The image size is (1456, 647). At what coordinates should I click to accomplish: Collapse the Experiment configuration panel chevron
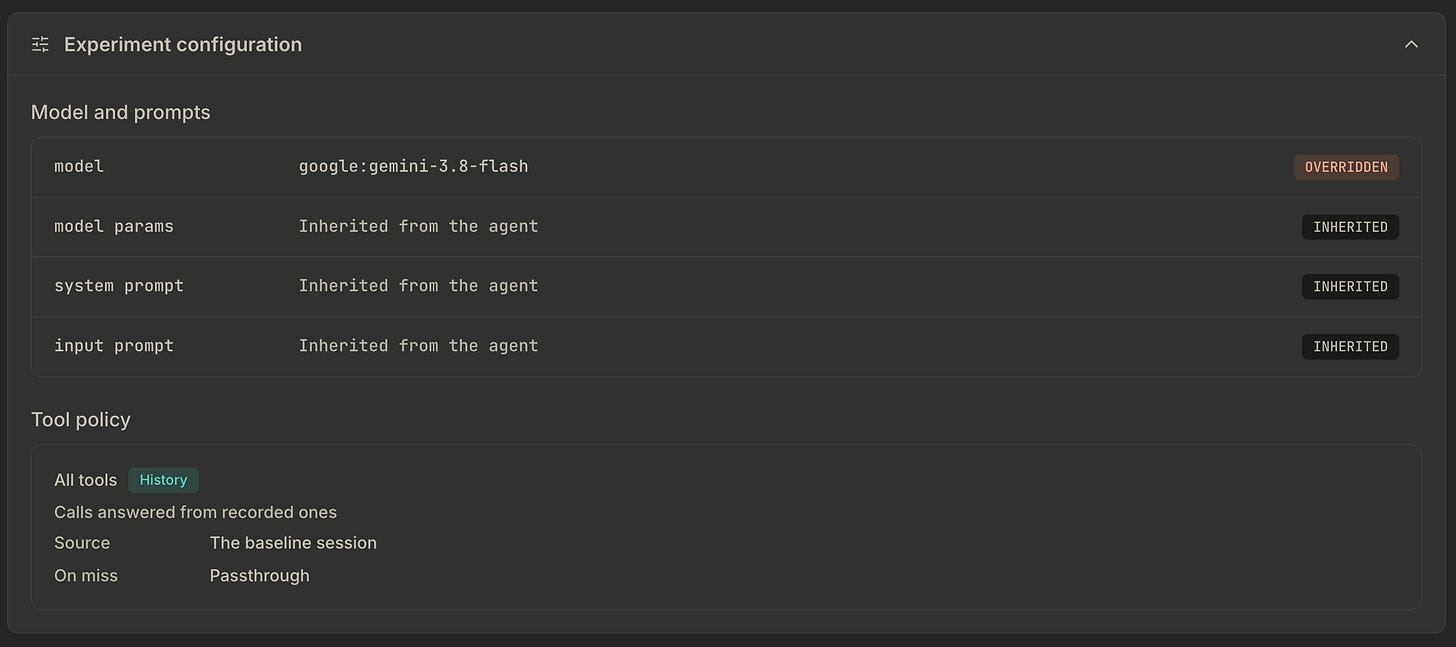pos(1411,44)
